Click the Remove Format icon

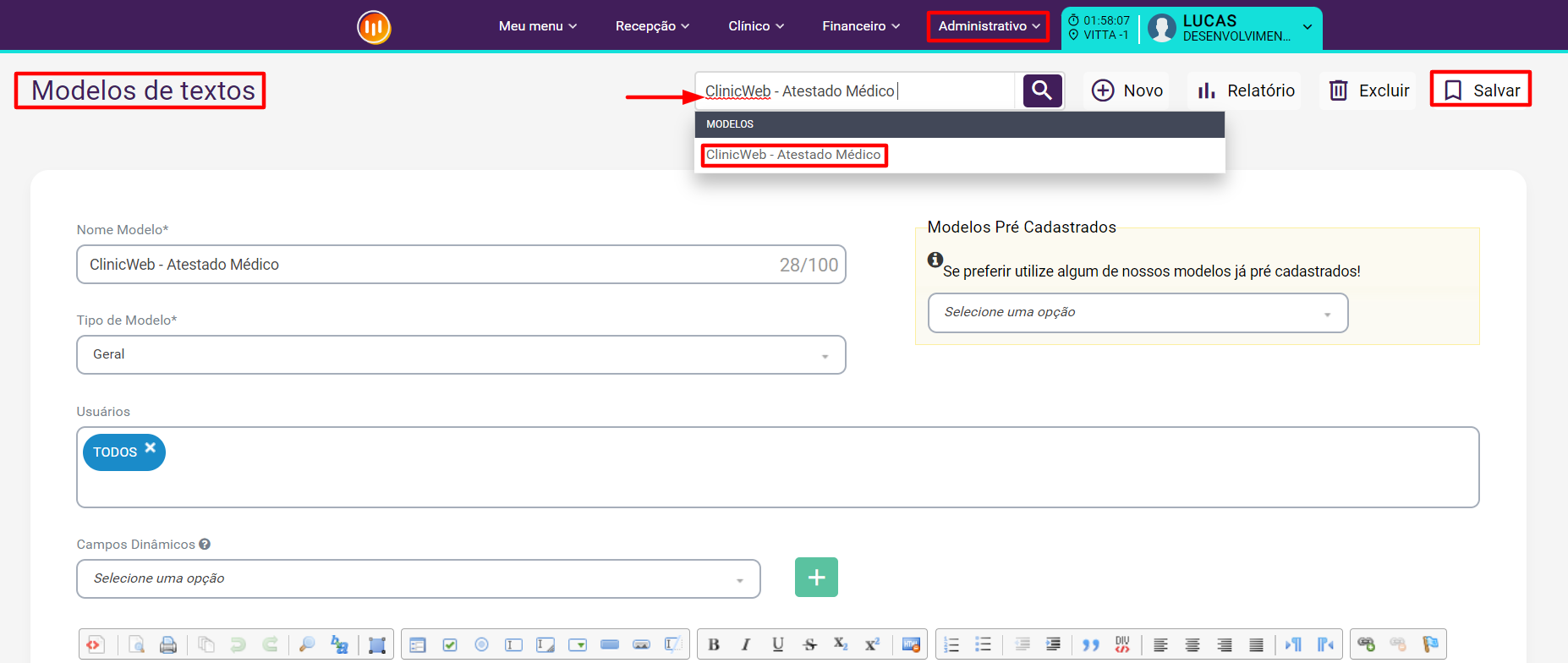pos(911,644)
